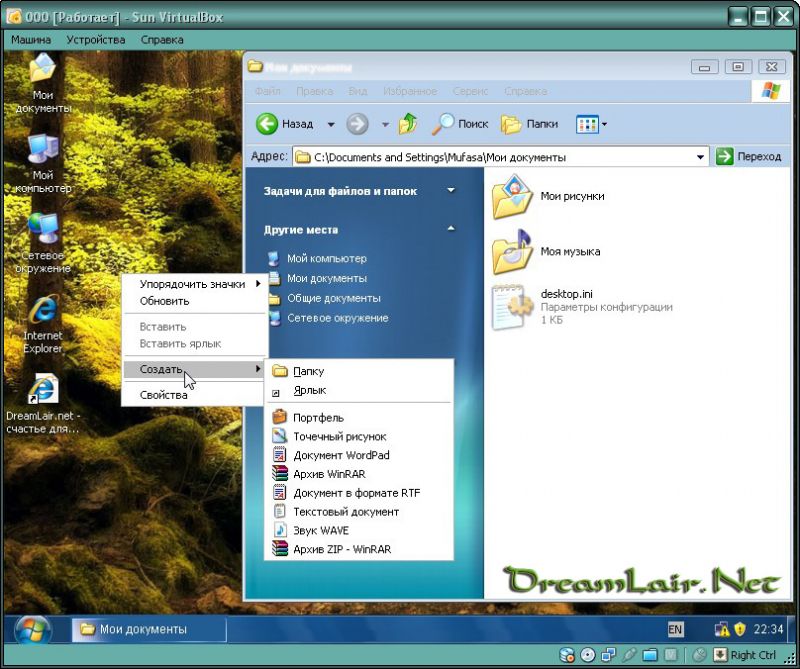This screenshot has width=800, height=669.
Task: Click the Up folder icon in toolbar
Action: pos(408,124)
